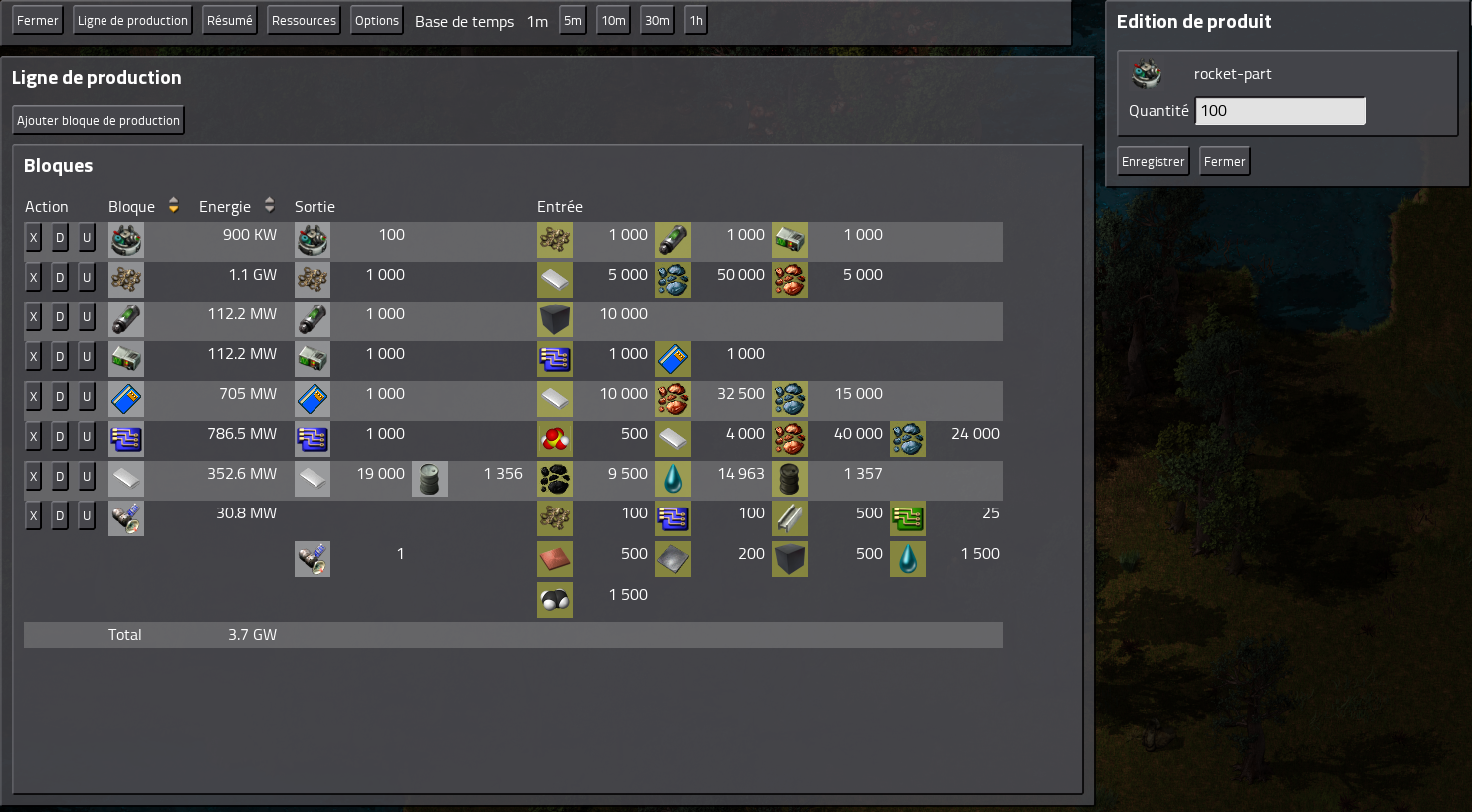Select rocket fuel block icon
The image size is (1472, 812).
pyautogui.click(x=126, y=319)
